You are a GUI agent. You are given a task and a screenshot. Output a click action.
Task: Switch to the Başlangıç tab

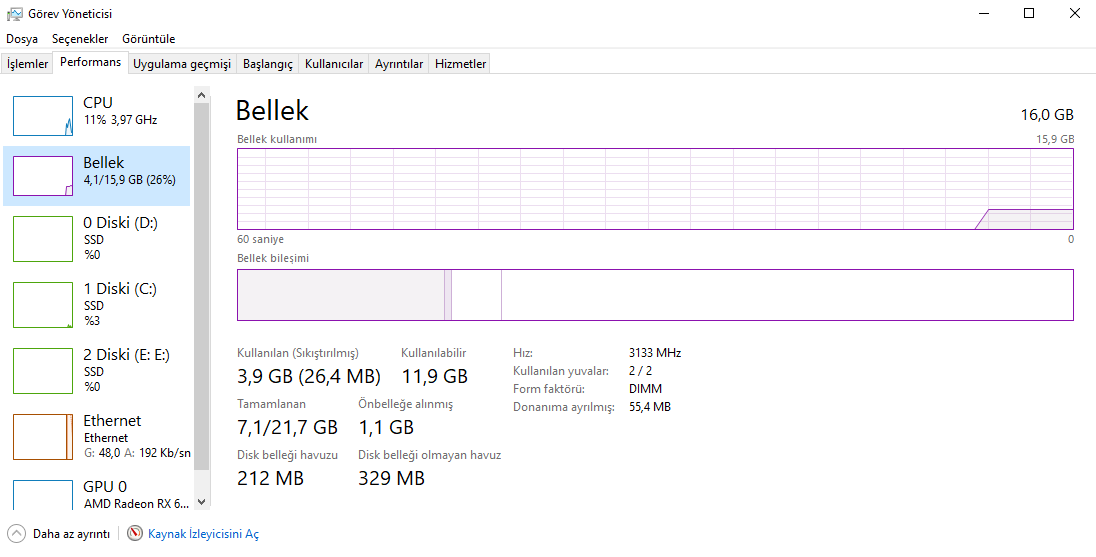268,64
